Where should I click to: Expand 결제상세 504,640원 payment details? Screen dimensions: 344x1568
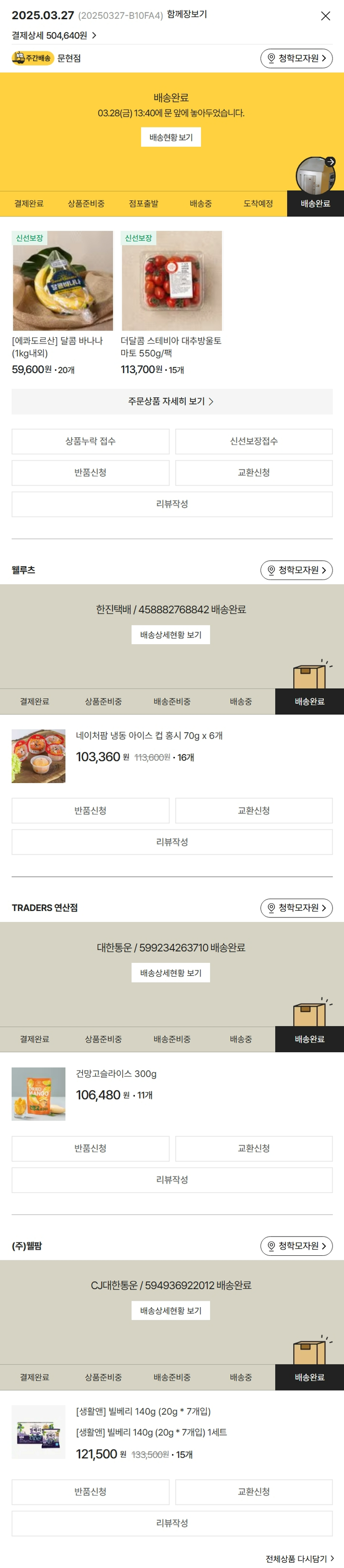54,35
